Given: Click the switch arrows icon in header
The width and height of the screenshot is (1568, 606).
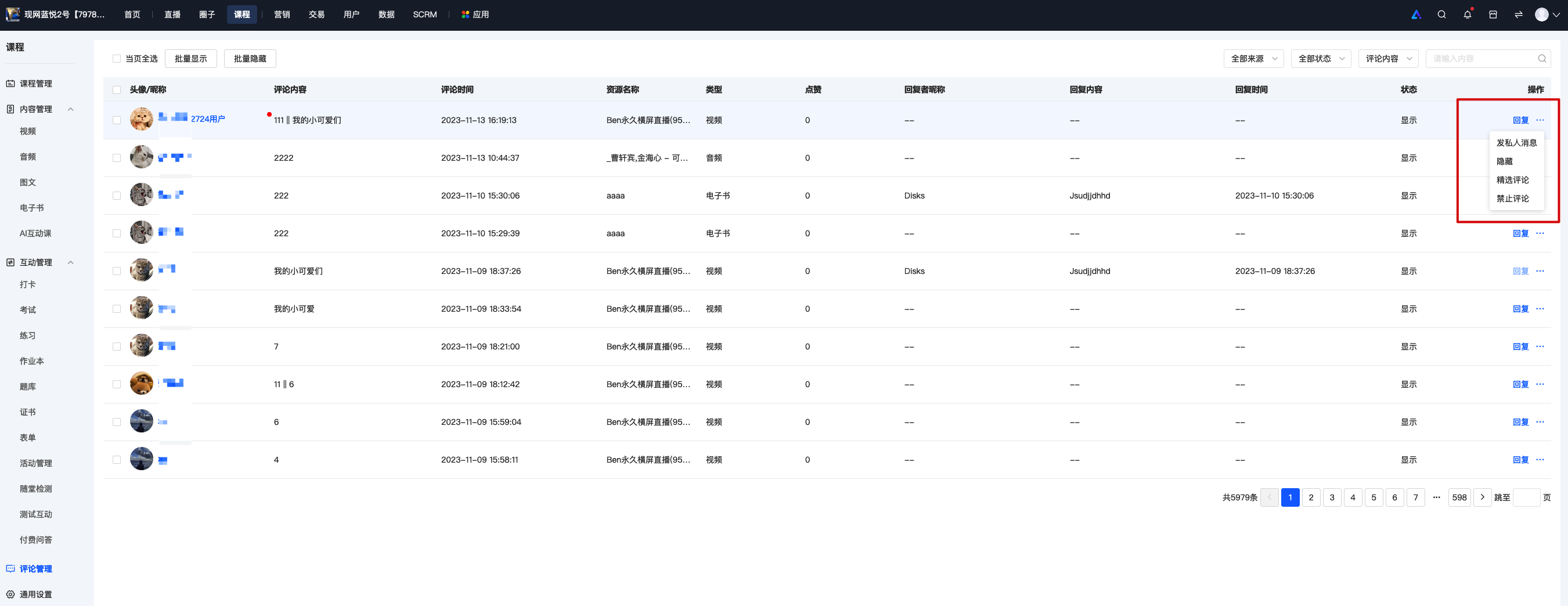Looking at the screenshot, I should [x=1518, y=15].
